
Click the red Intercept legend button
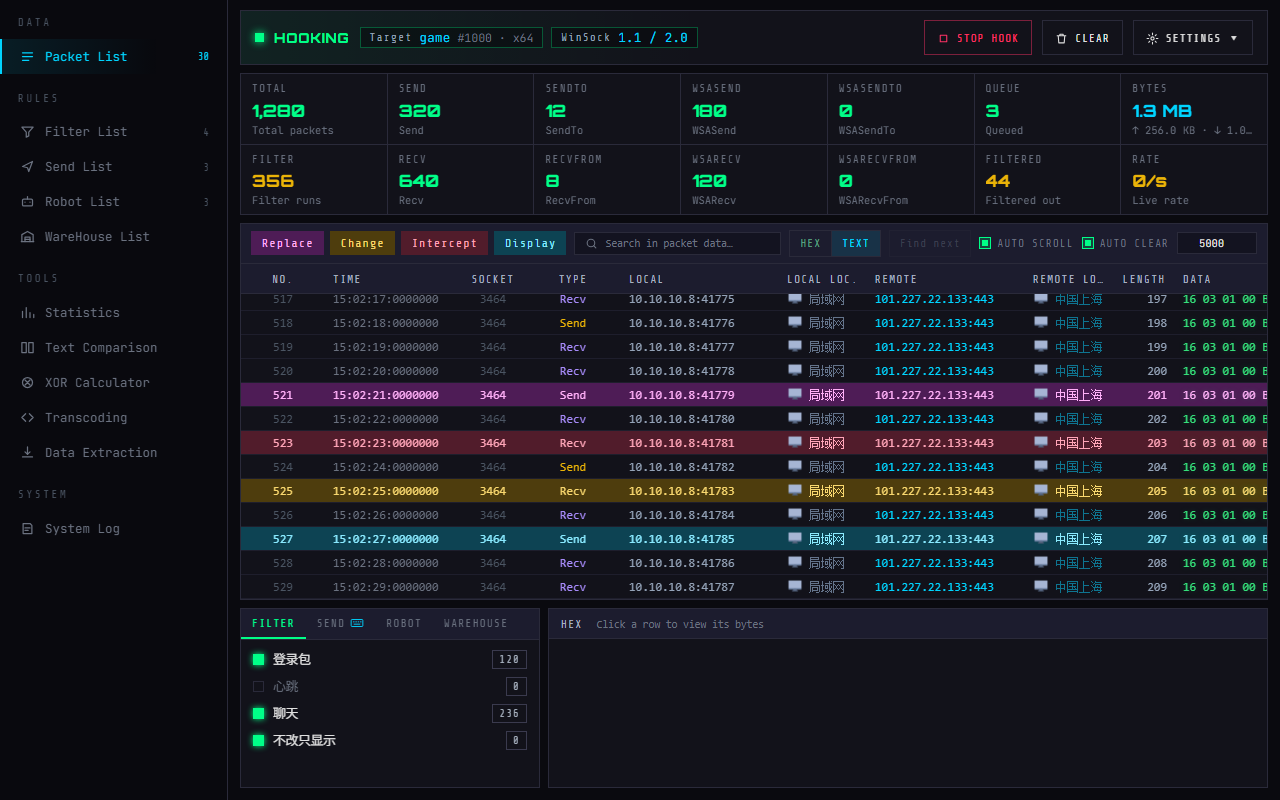point(444,243)
